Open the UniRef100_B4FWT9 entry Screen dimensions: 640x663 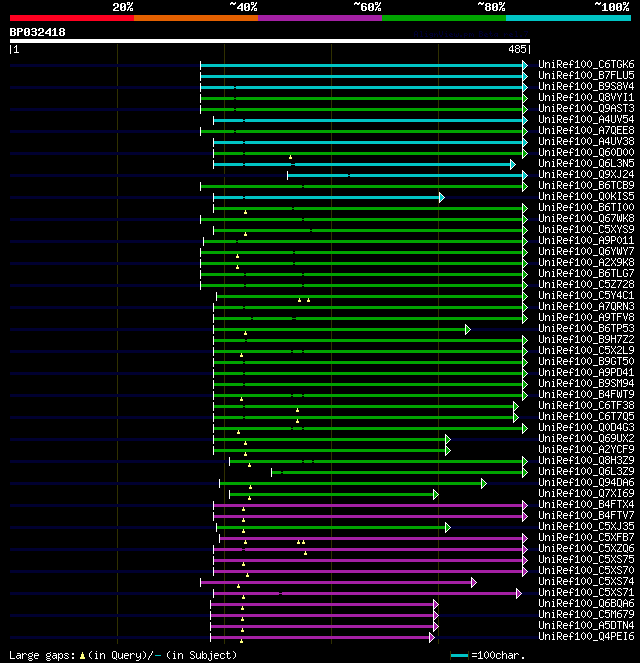point(586,394)
